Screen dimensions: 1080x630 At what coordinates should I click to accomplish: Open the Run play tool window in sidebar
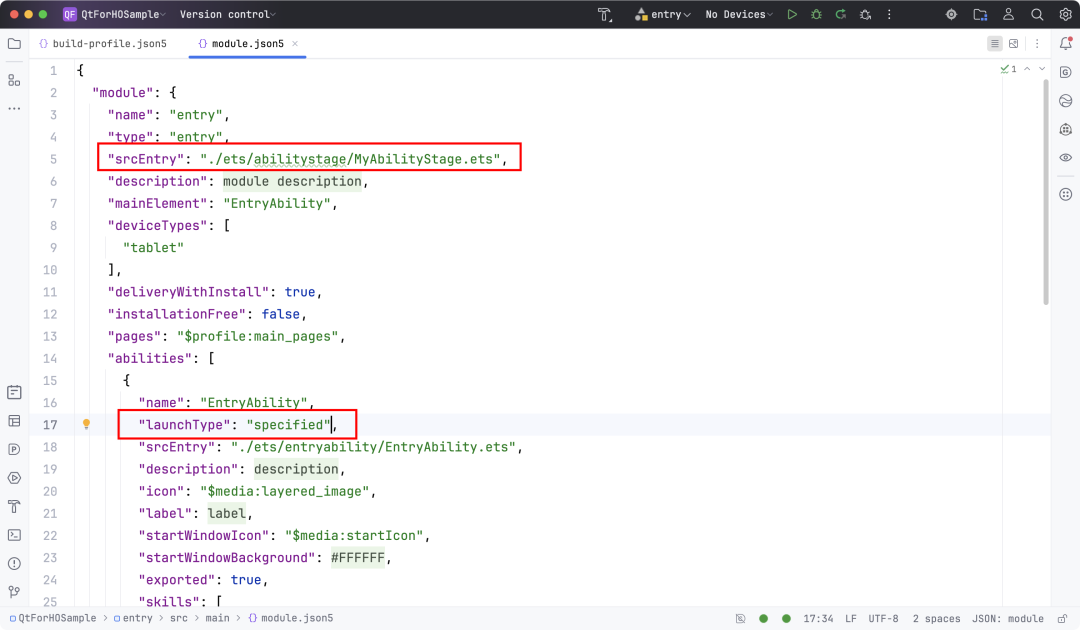point(14,478)
